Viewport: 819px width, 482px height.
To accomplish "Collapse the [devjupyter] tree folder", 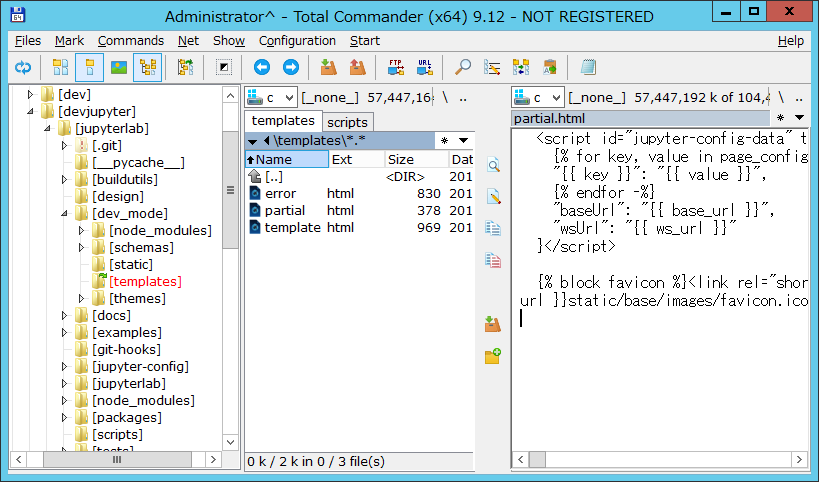I will tap(30, 111).
